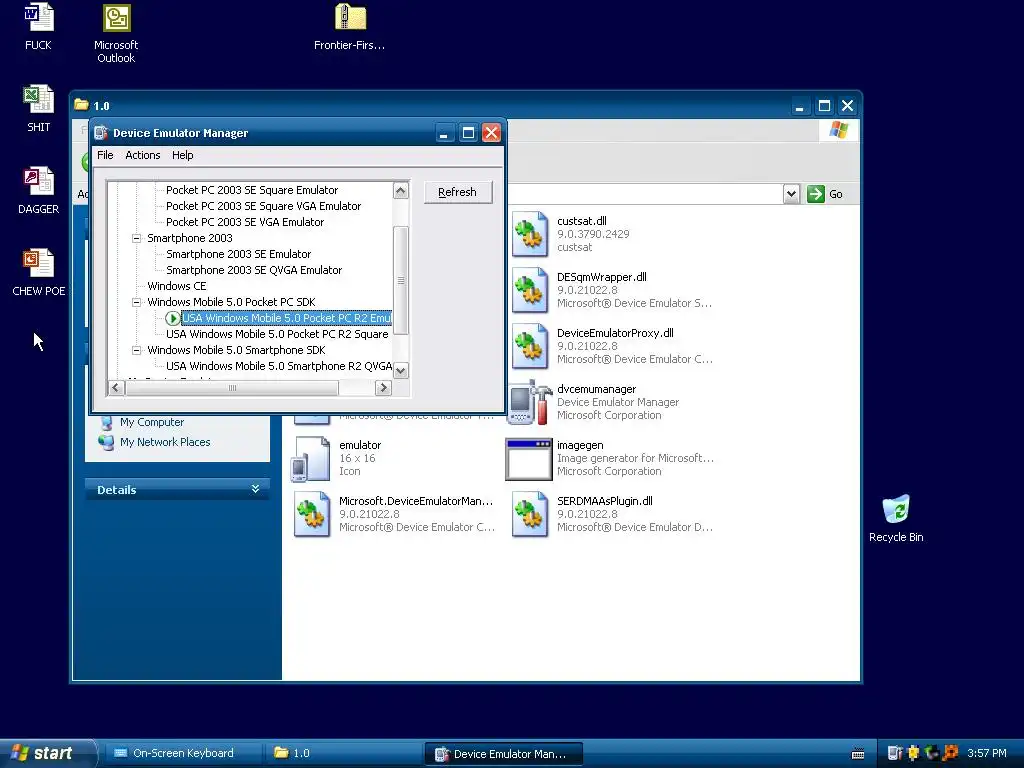The width and height of the screenshot is (1024, 768).
Task: Select the custsat.dll file icon
Action: tap(530, 234)
